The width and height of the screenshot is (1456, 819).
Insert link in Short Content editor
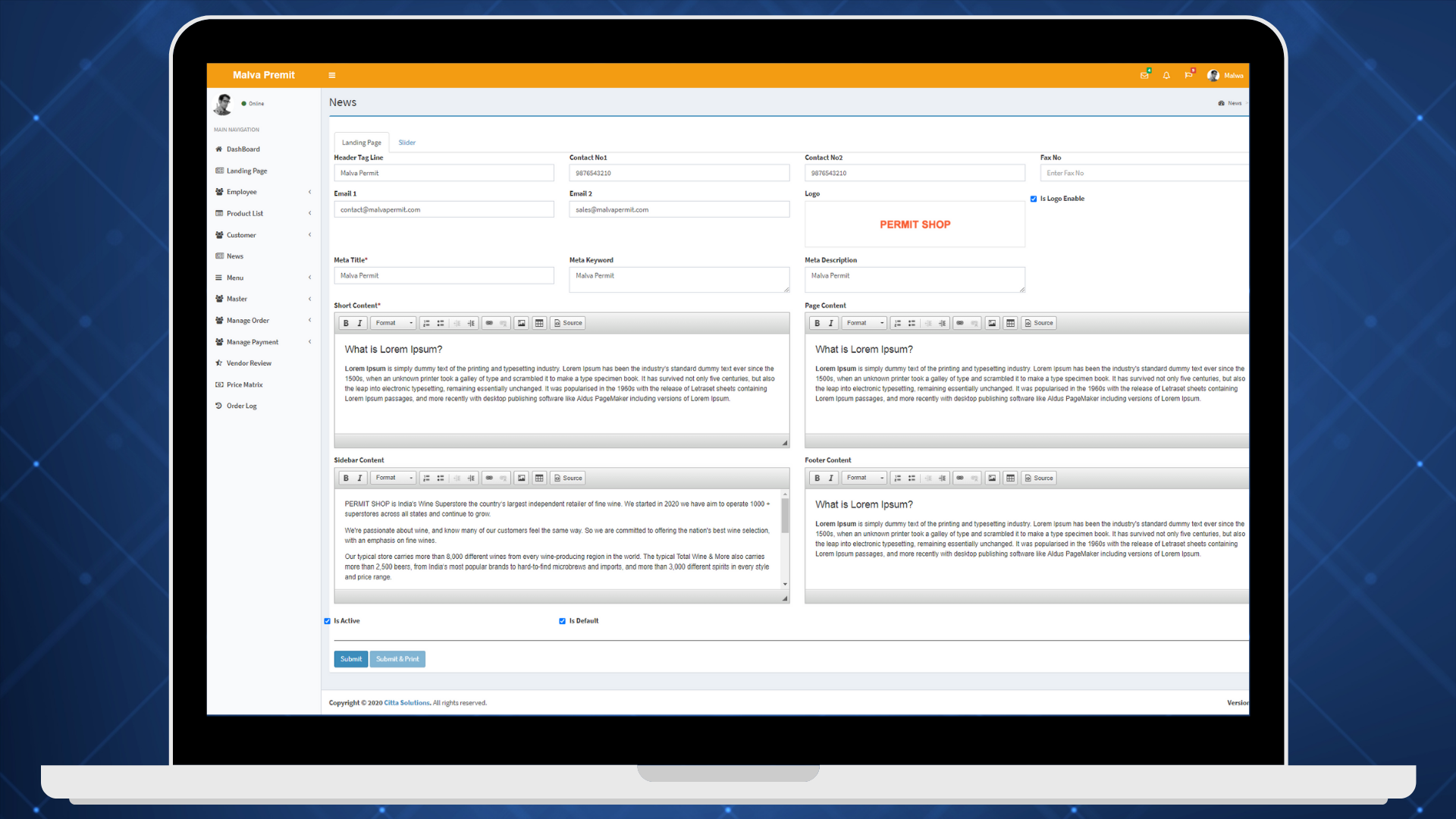click(489, 323)
